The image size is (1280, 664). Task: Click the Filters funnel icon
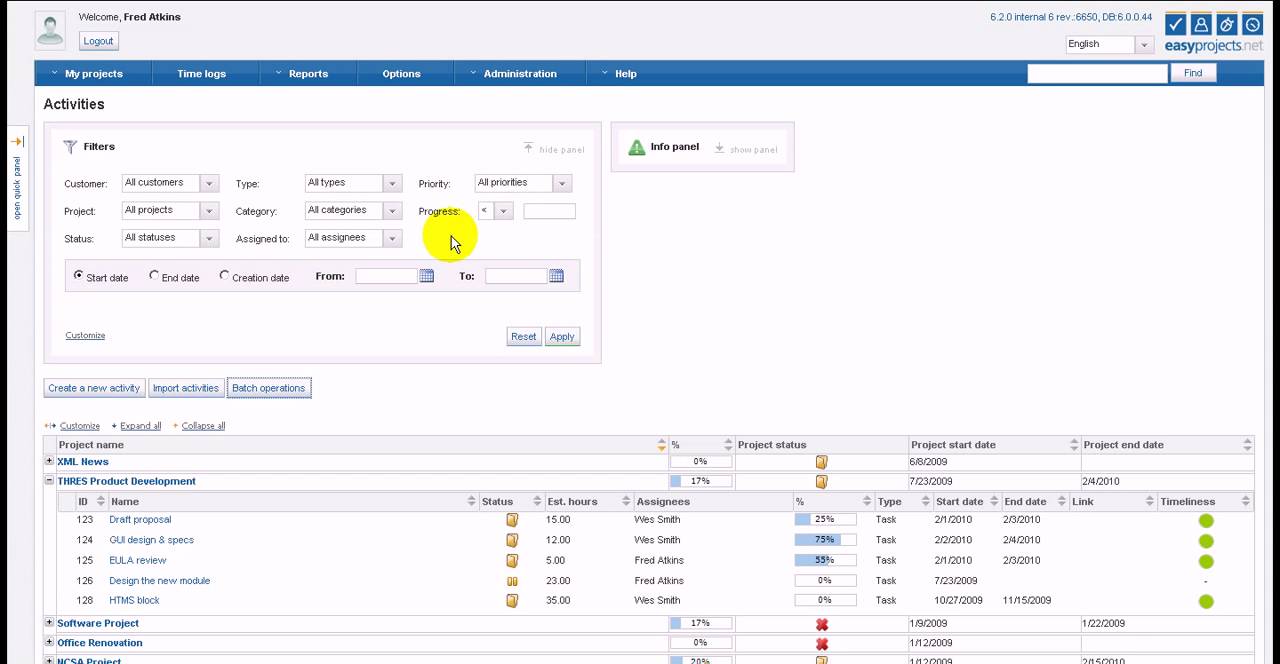tap(70, 147)
